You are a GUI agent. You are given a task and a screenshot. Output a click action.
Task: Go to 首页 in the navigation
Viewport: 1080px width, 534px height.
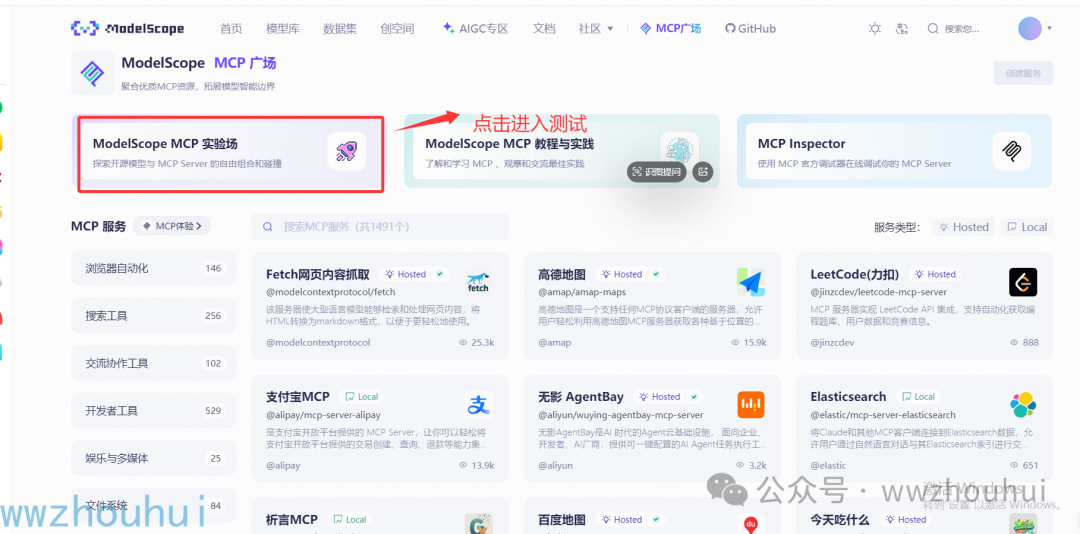(231, 28)
